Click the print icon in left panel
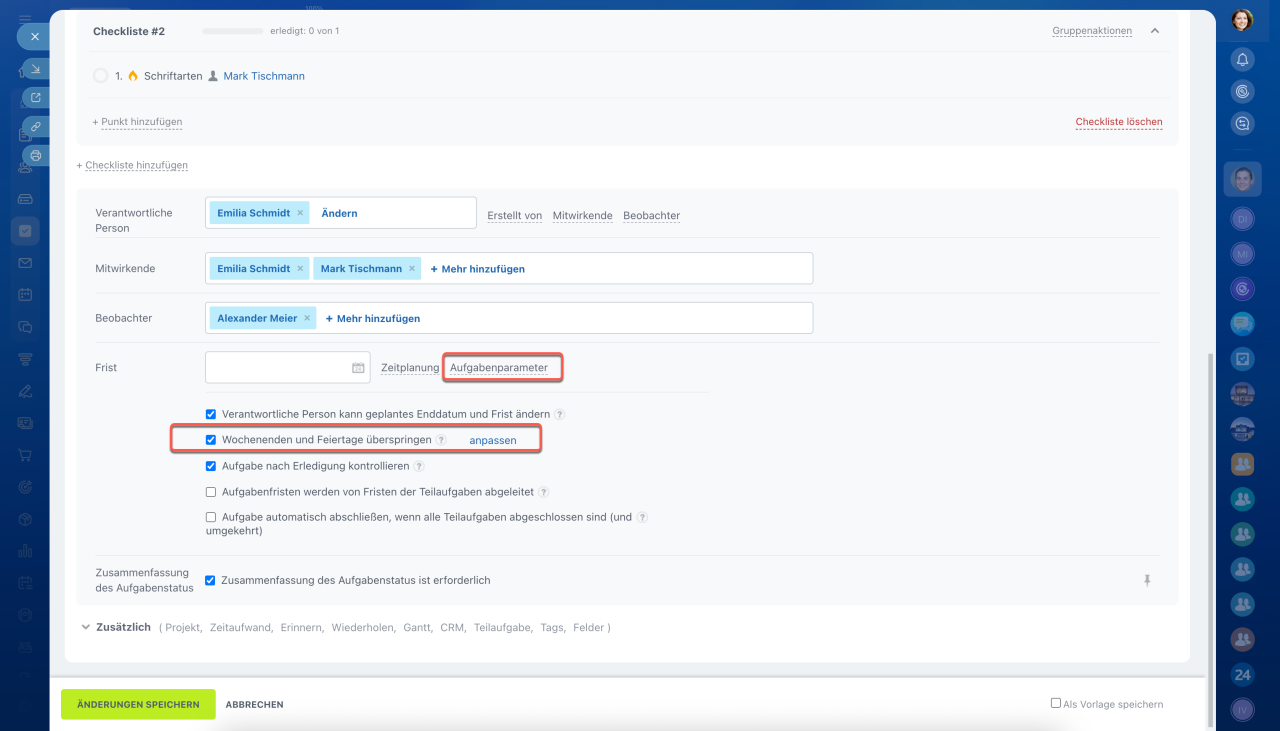This screenshot has height=731, width=1280. [35, 156]
